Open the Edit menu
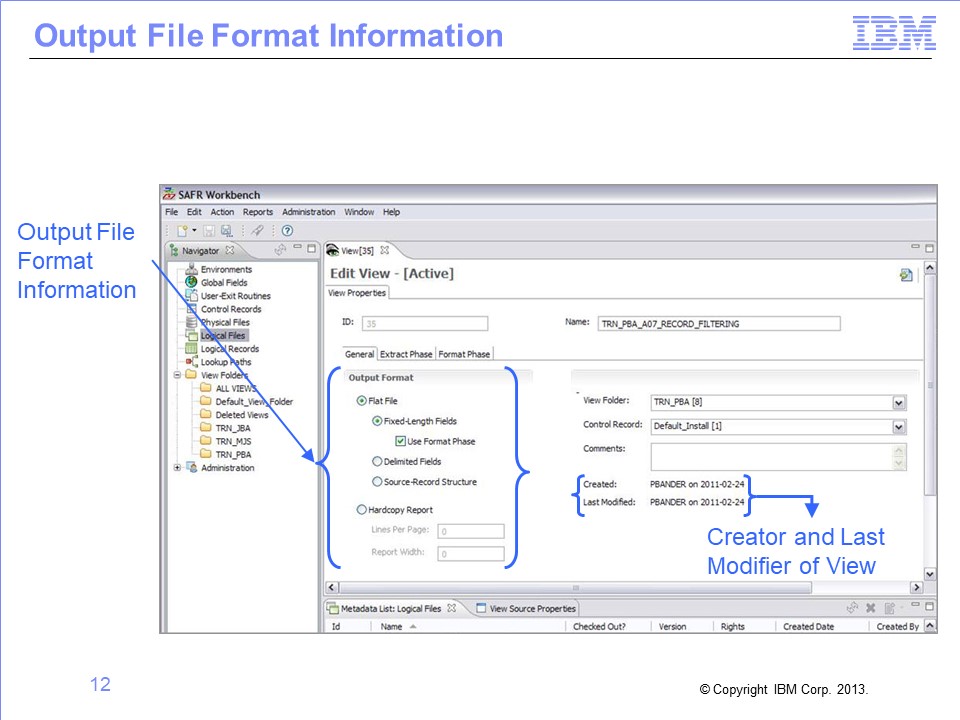The image size is (960, 720). (194, 212)
